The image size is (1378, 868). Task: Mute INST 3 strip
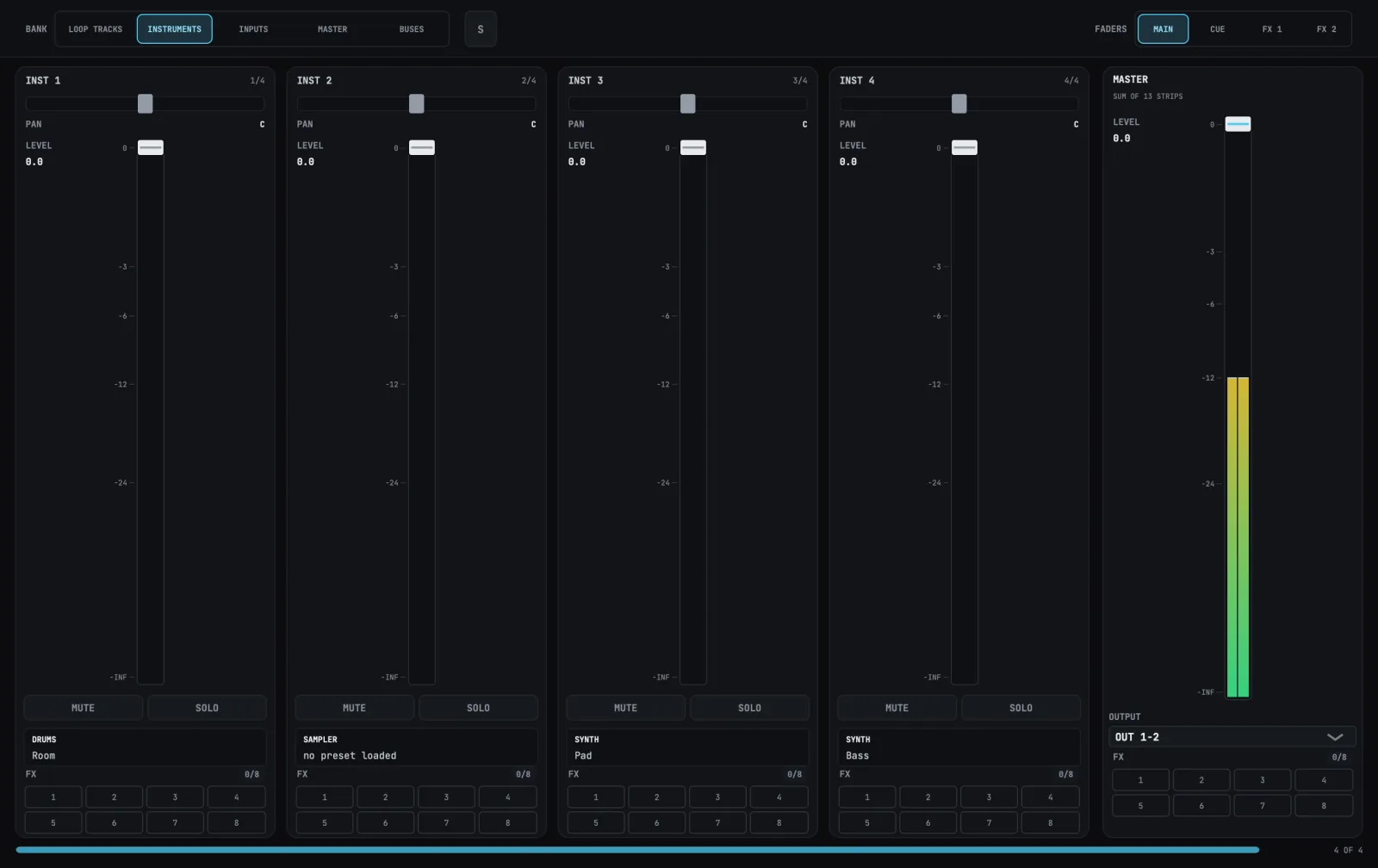626,708
